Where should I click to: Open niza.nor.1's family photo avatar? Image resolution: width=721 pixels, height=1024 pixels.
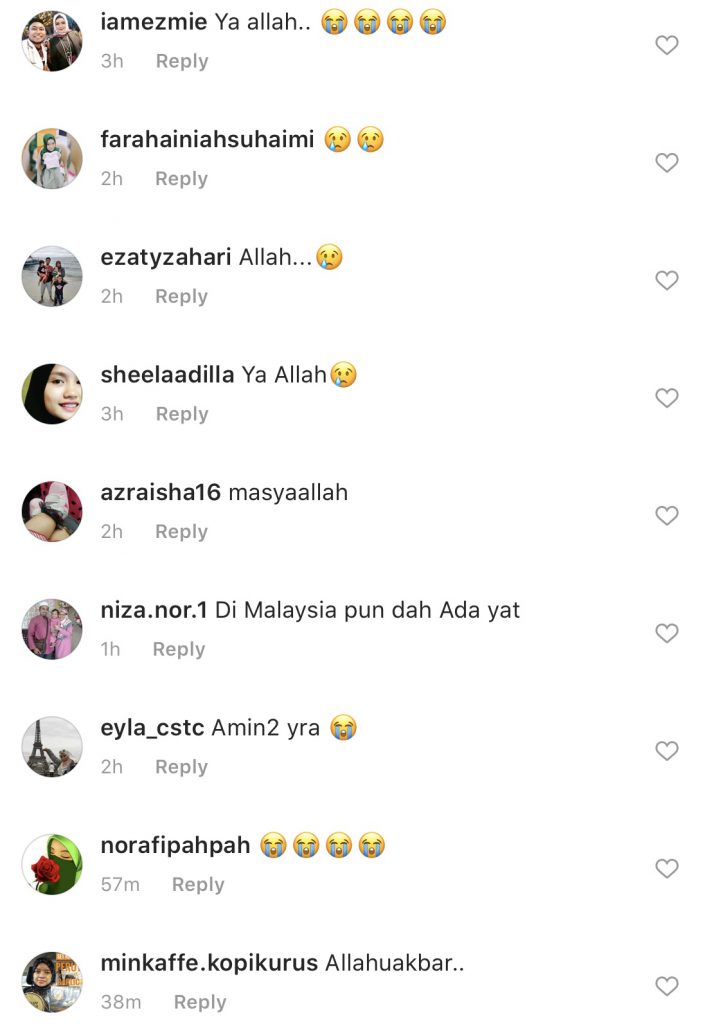(52, 629)
